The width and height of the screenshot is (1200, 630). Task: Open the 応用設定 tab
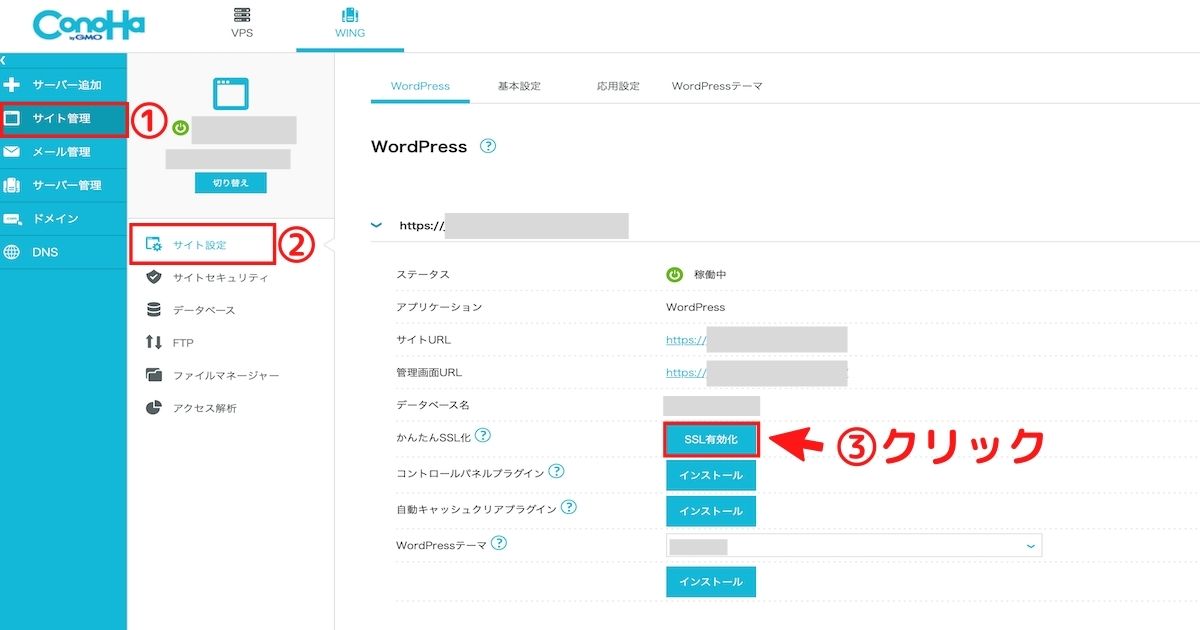[x=618, y=86]
